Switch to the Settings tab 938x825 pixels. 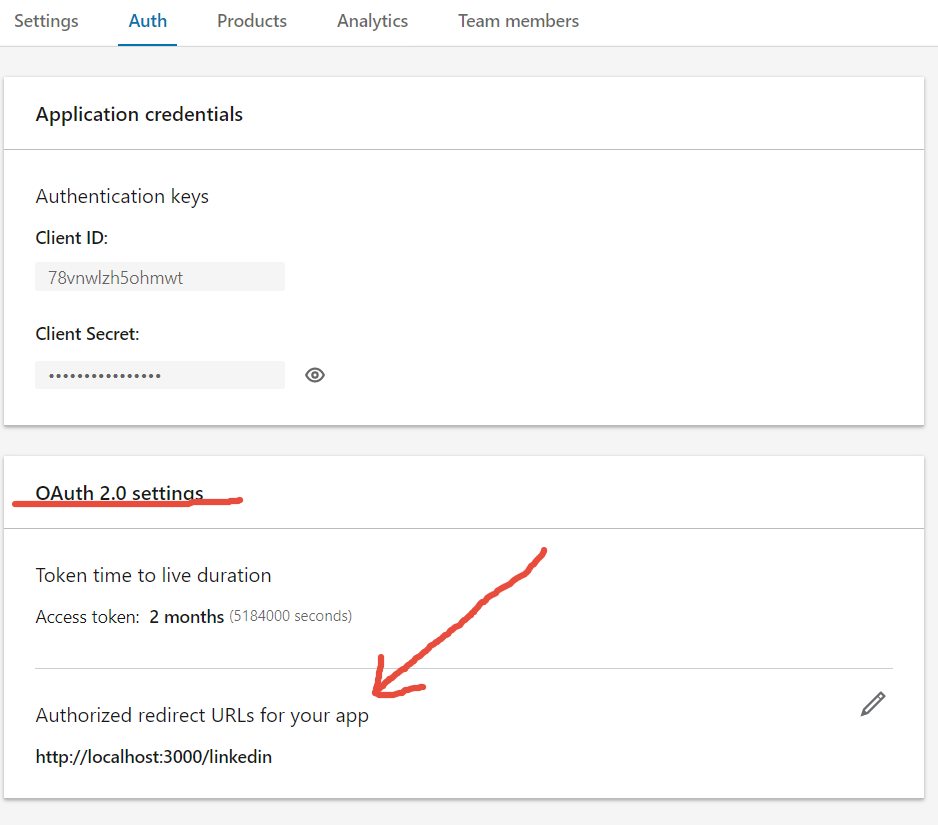[x=46, y=21]
